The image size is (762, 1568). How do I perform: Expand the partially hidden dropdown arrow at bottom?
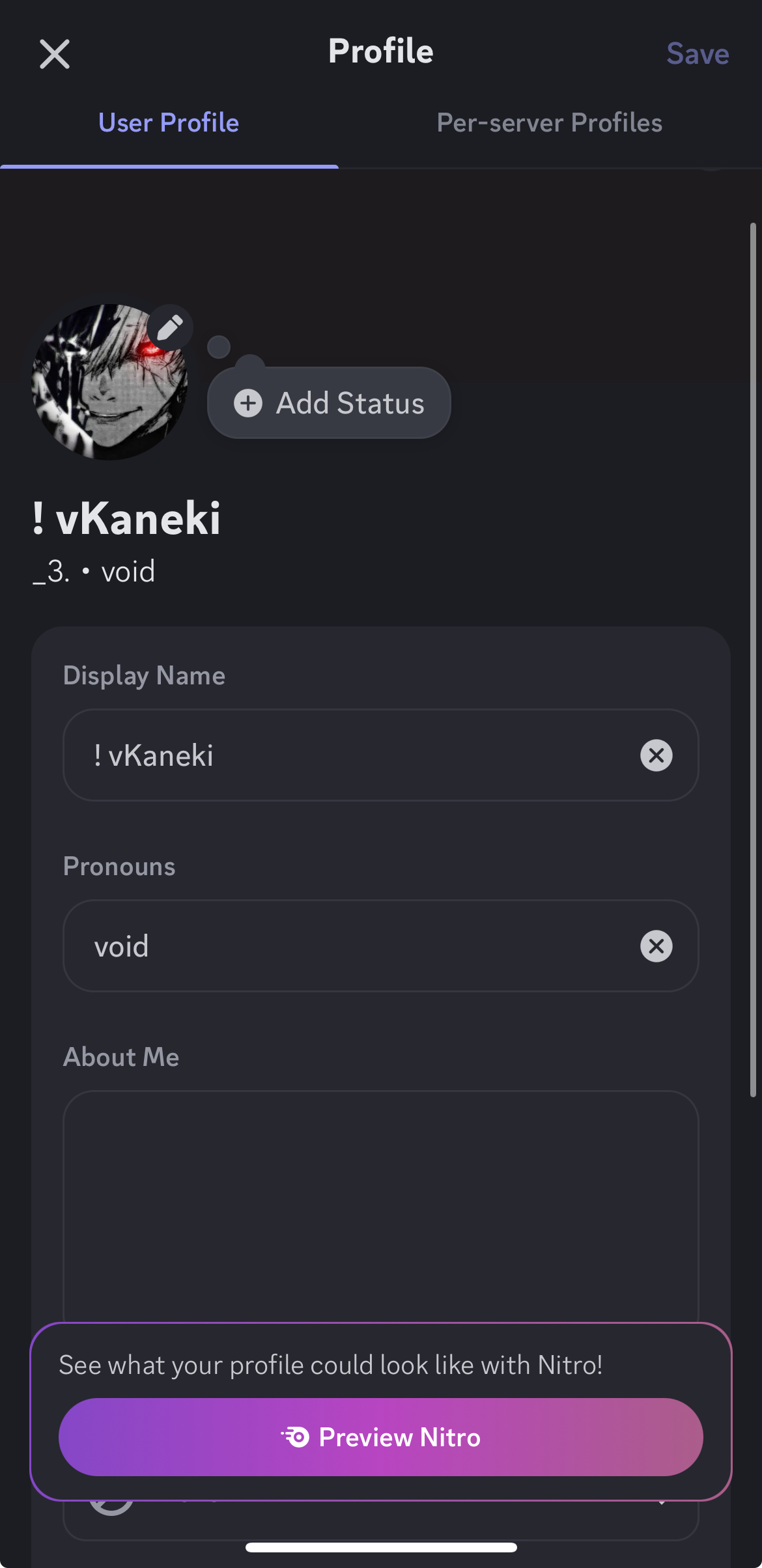click(662, 1503)
